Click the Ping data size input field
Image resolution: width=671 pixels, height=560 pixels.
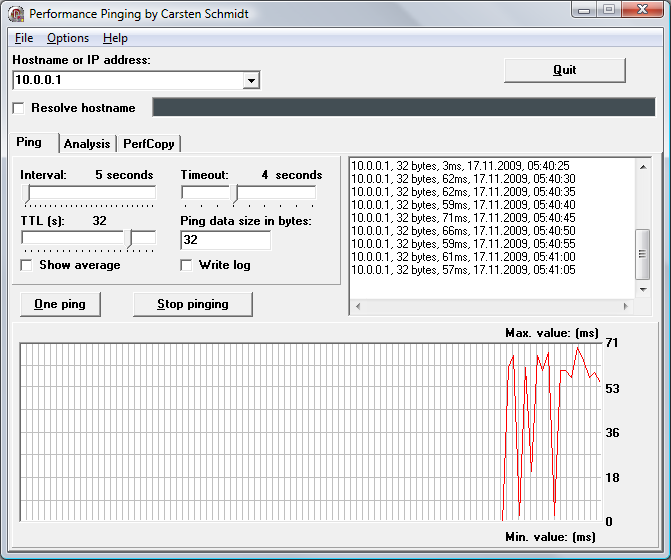pos(226,240)
